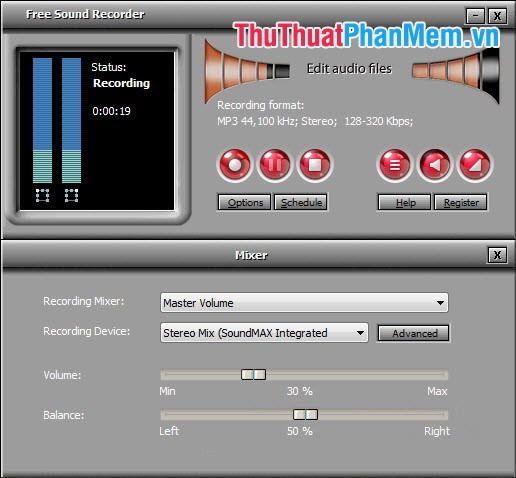
Task: Open the recordings list round button
Action: pyautogui.click(x=395, y=165)
